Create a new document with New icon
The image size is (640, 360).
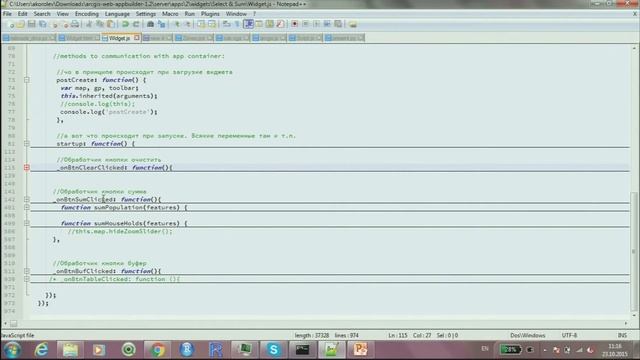[11, 24]
